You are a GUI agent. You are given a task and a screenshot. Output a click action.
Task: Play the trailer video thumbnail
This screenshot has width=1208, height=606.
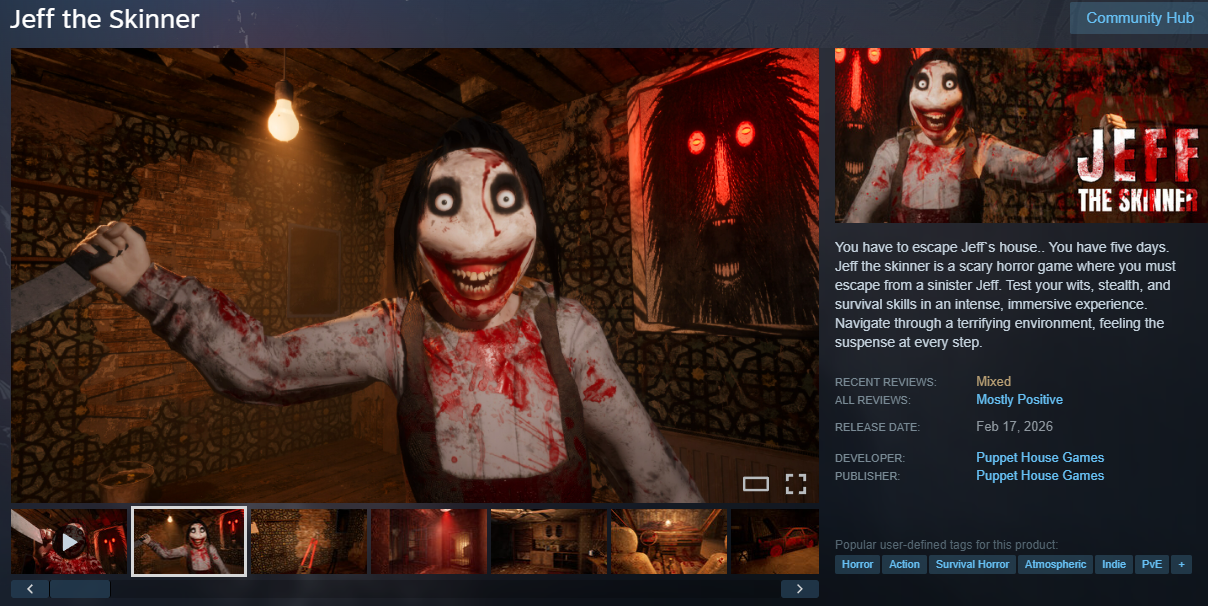tap(69, 542)
